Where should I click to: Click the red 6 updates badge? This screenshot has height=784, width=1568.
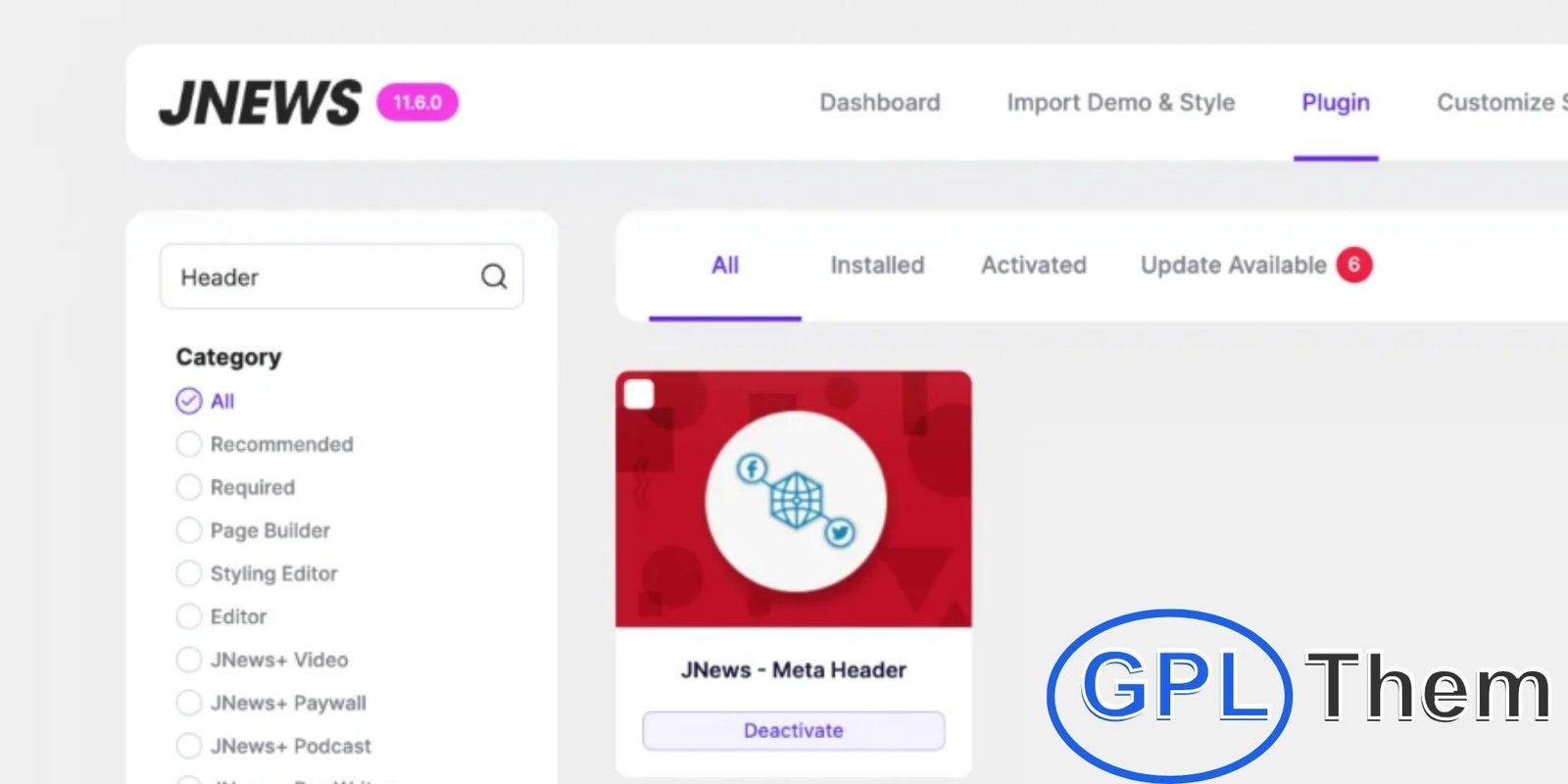pyautogui.click(x=1354, y=265)
